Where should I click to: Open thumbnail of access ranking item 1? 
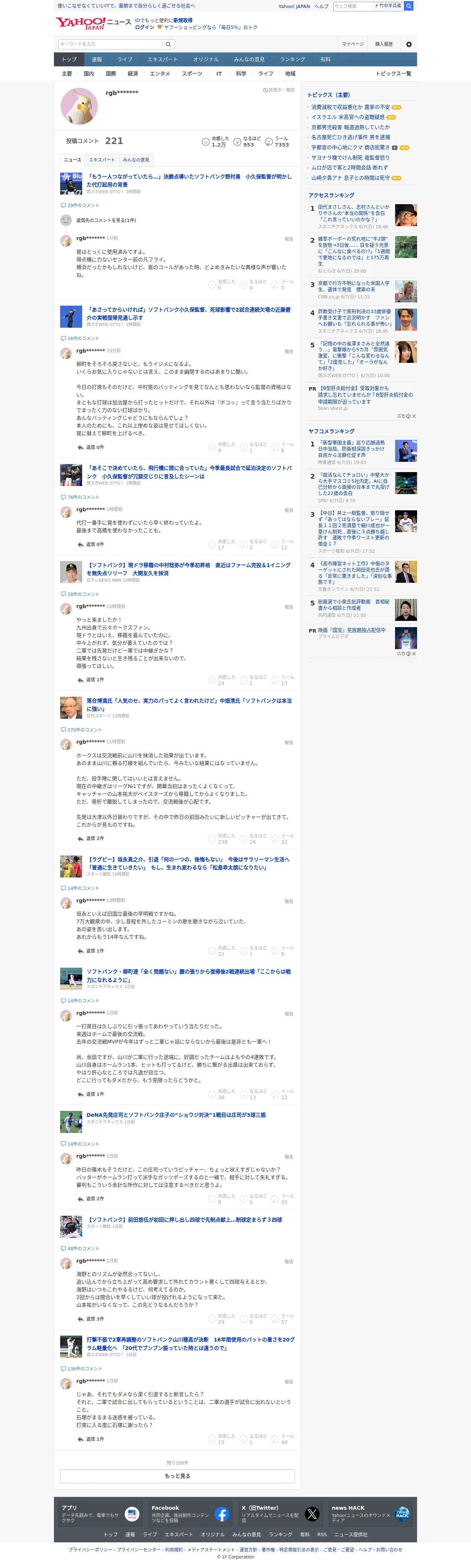coord(406,216)
